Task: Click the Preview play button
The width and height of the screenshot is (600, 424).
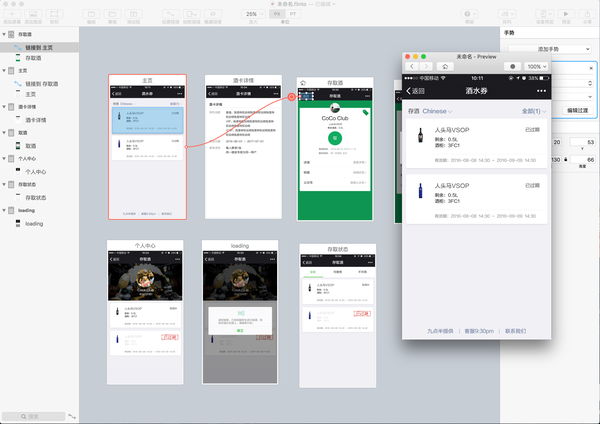Action: point(566,14)
